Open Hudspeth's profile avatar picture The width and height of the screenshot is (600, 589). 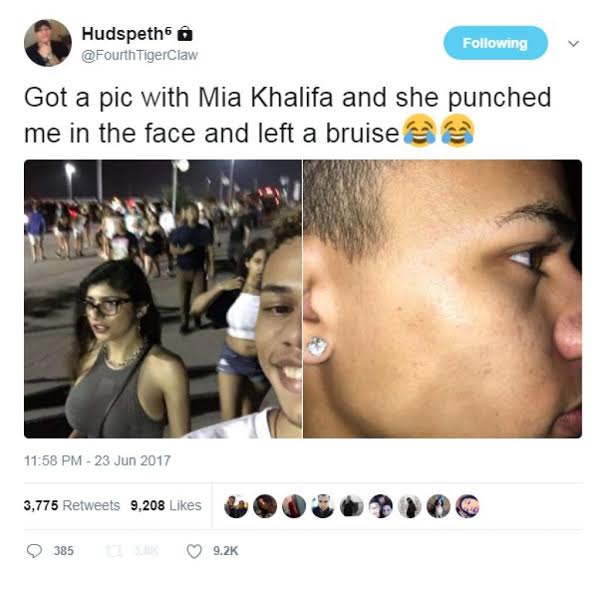48,43
